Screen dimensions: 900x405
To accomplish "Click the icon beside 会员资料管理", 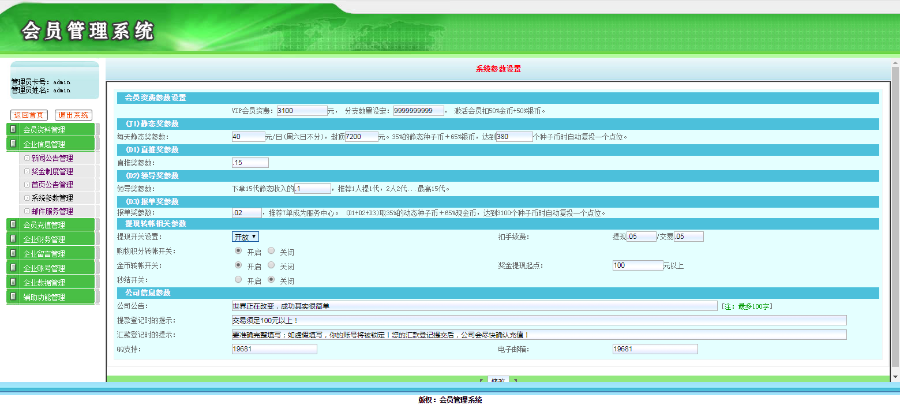I will tap(13, 129).
